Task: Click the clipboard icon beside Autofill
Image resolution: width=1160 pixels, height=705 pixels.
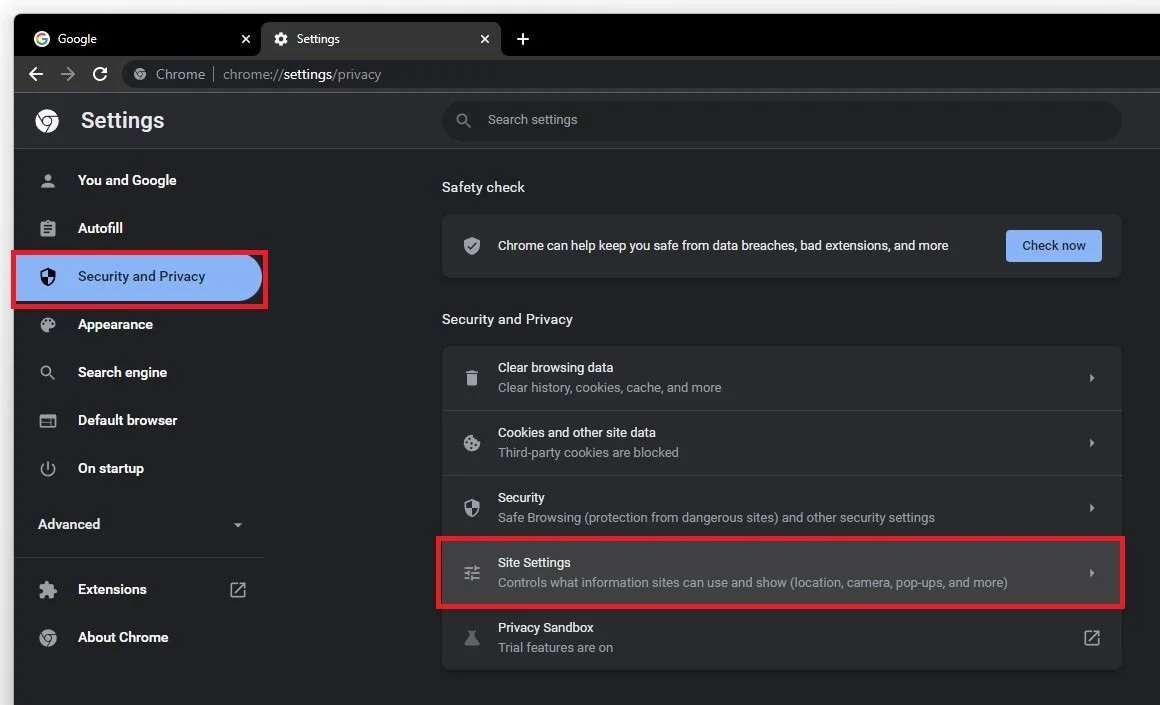Action: coord(48,229)
